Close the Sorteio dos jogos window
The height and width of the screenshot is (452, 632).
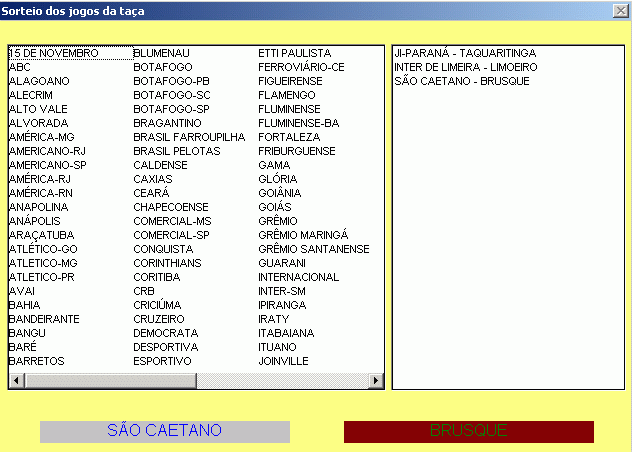[620, 11]
